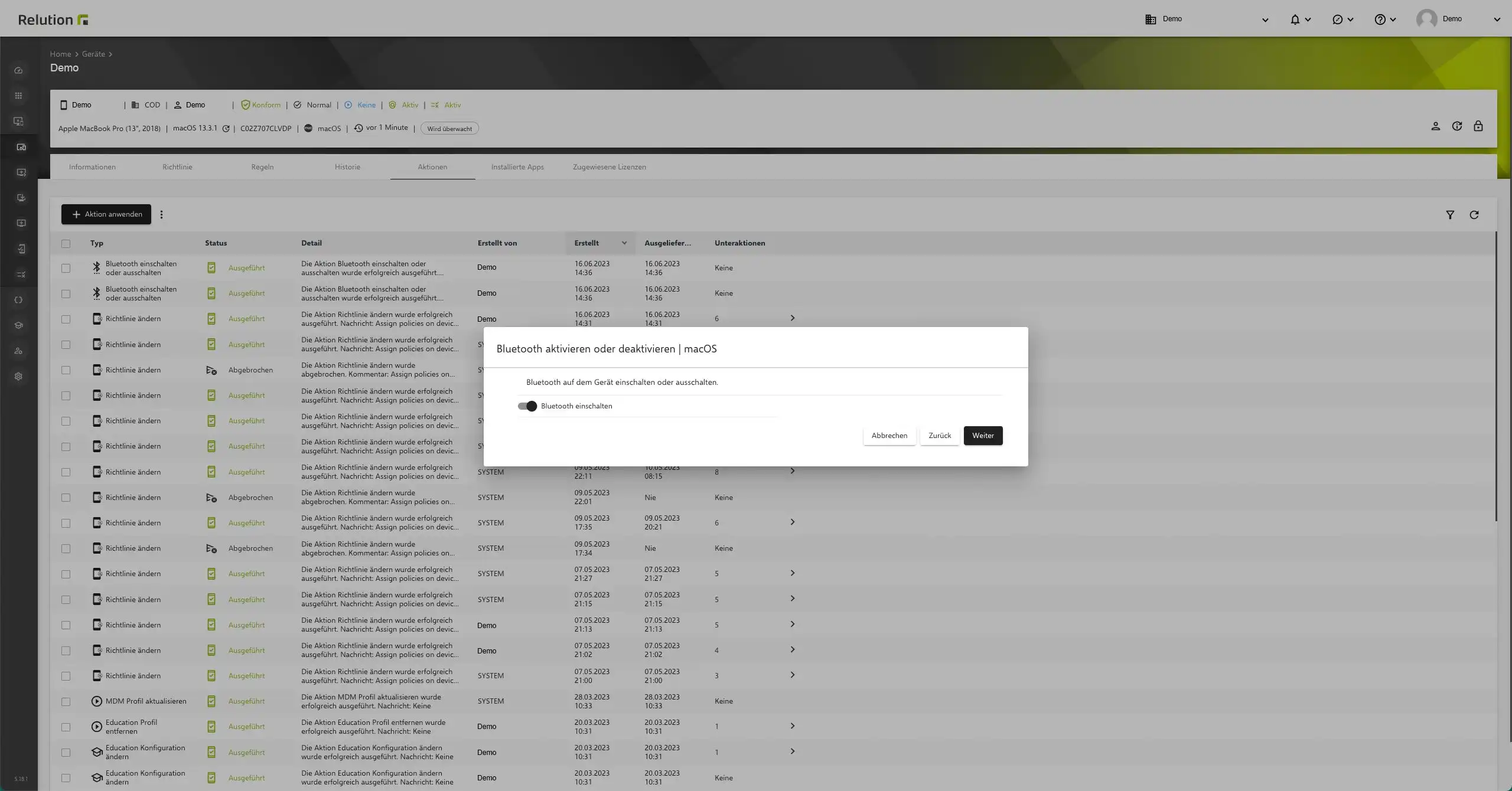
Task: Select checkbox of MDM Profil aktualisieren row
Action: [66, 702]
